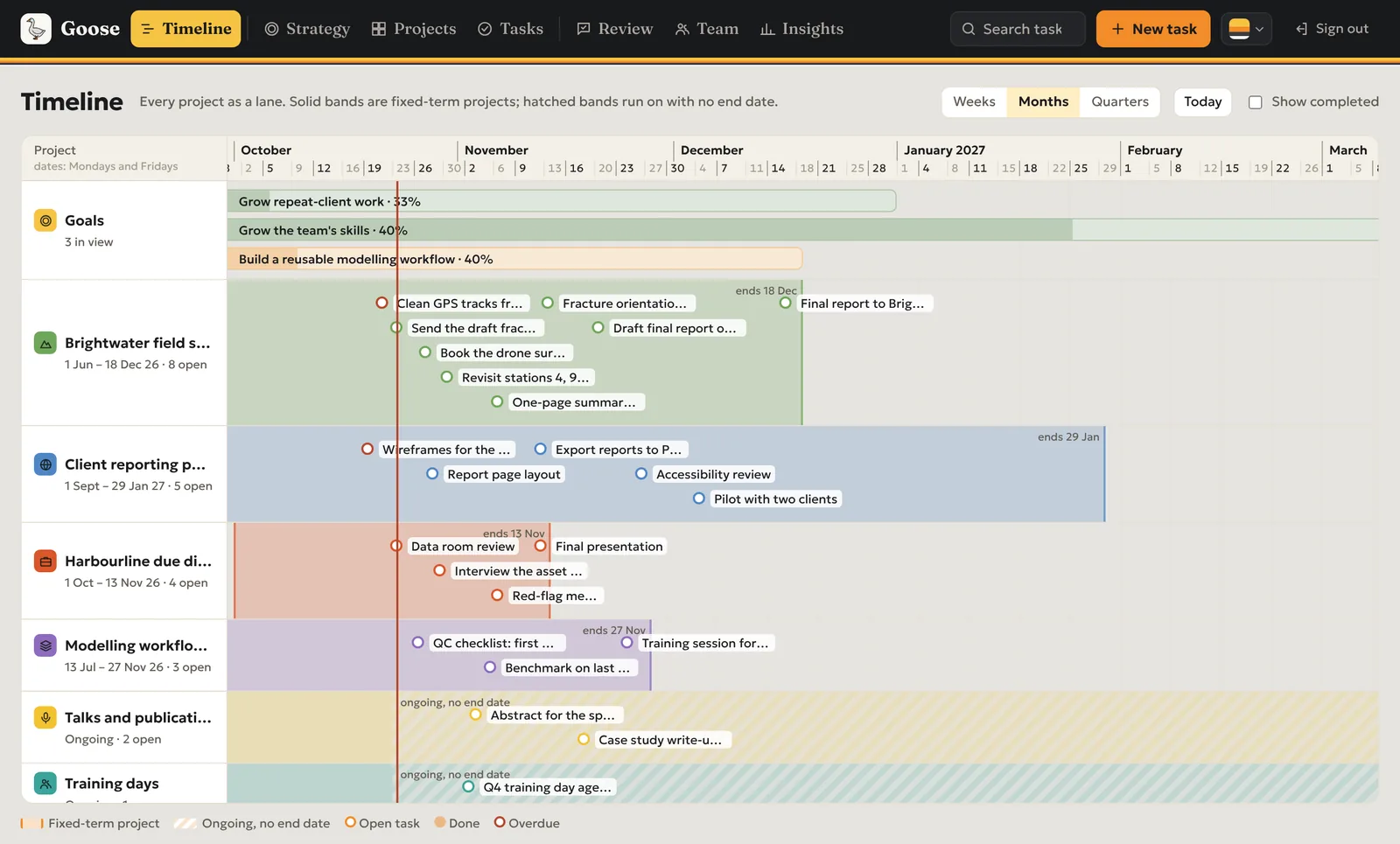The width and height of the screenshot is (1400, 844).
Task: Click the Training days people icon
Action: tap(45, 784)
